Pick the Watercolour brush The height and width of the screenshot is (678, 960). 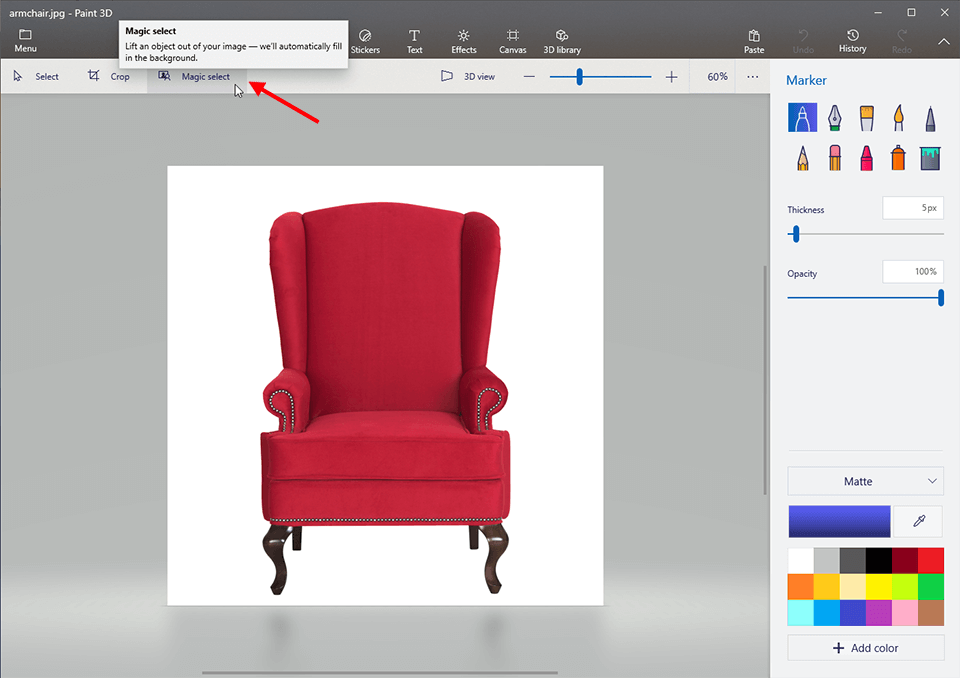(x=898, y=117)
